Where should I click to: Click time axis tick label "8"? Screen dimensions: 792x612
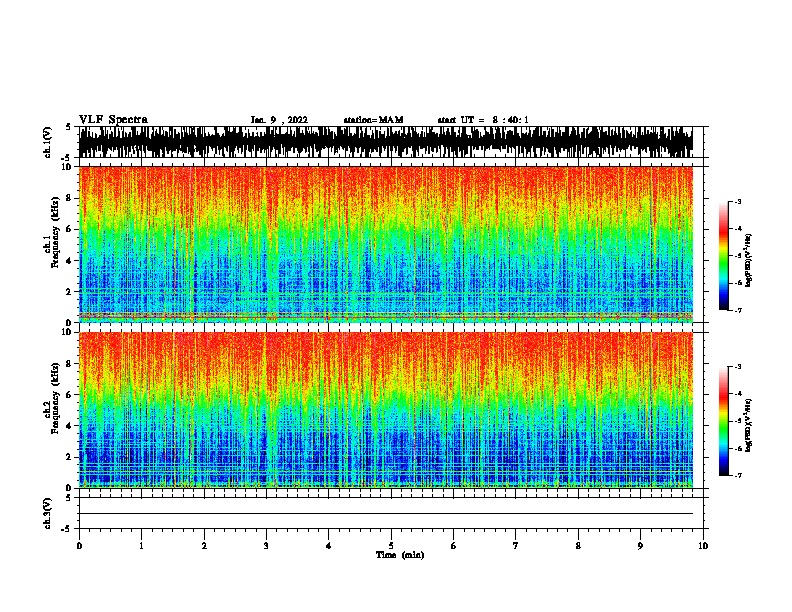click(578, 546)
